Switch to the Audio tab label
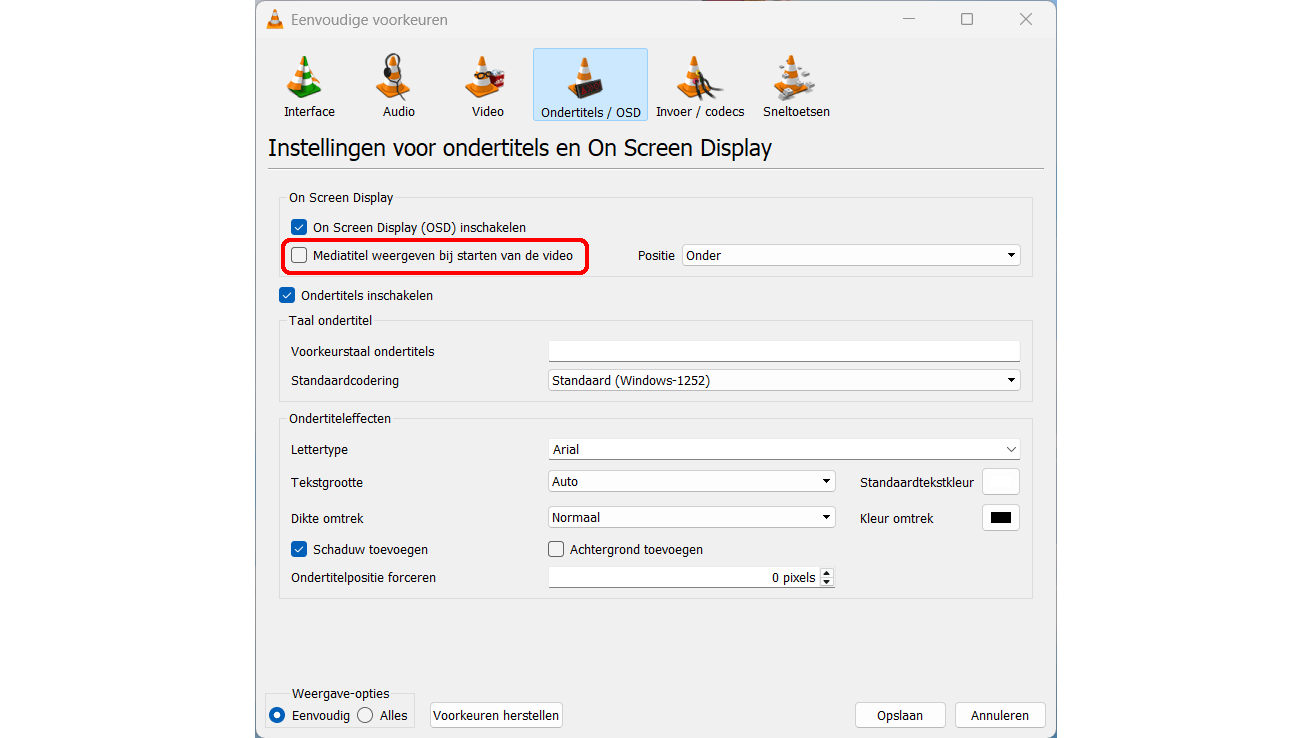Screen dimensions: 1312x738 (x=399, y=112)
